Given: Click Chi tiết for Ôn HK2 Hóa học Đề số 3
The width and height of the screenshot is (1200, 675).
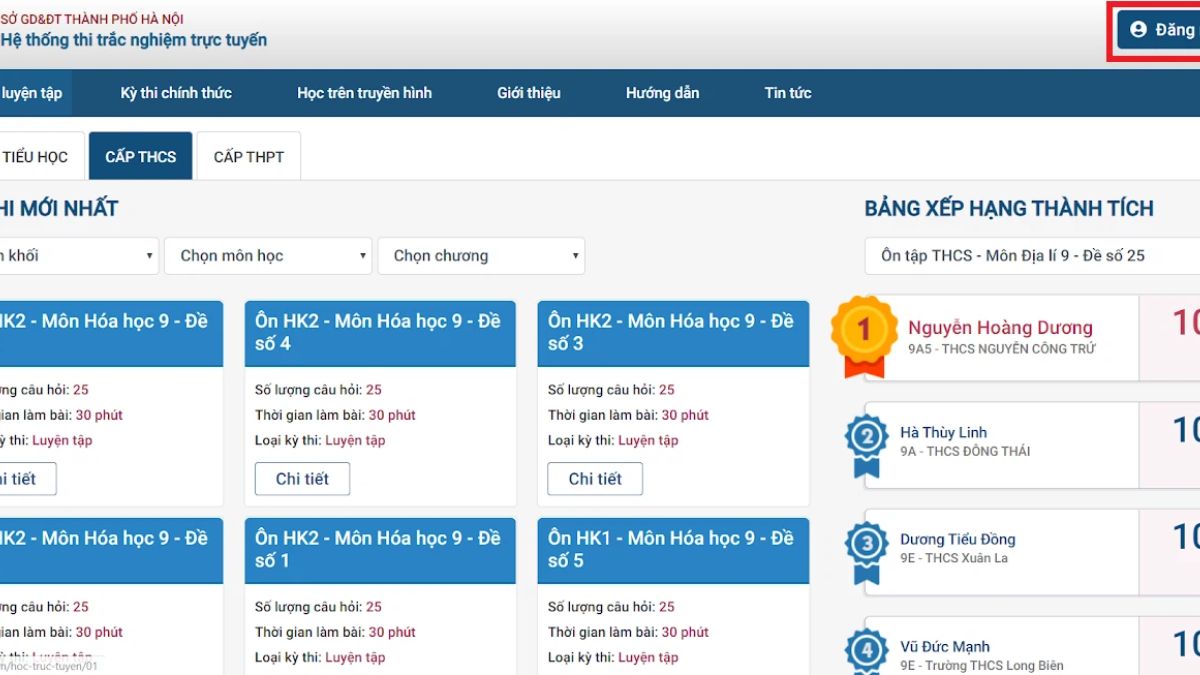Looking at the screenshot, I should coord(594,478).
